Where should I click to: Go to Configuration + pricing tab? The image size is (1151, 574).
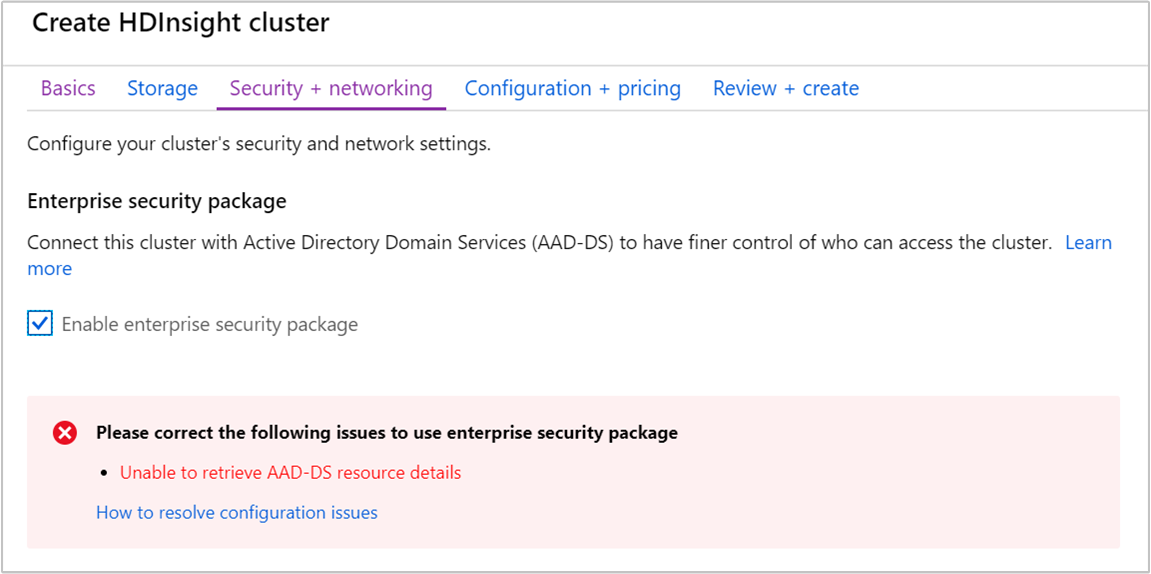coord(572,88)
